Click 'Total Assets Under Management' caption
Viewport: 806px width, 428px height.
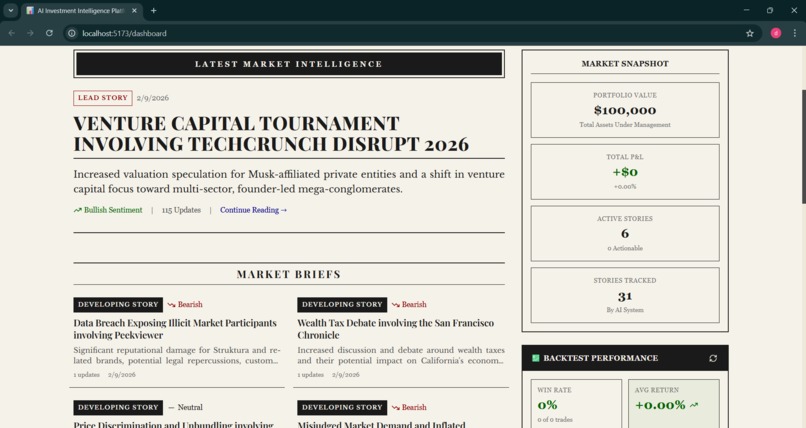(625, 125)
